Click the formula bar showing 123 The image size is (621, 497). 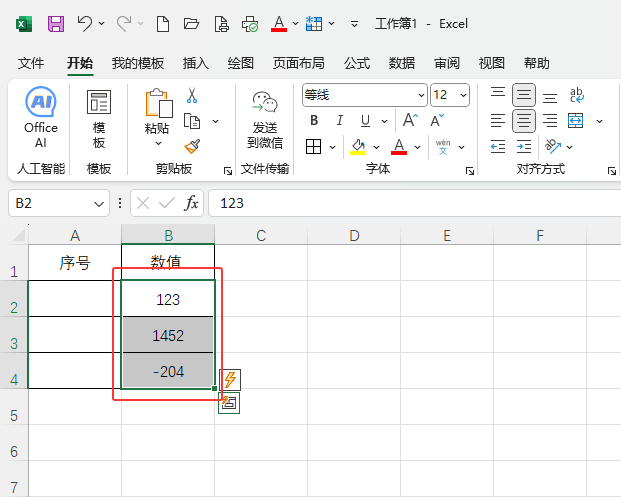coord(415,203)
